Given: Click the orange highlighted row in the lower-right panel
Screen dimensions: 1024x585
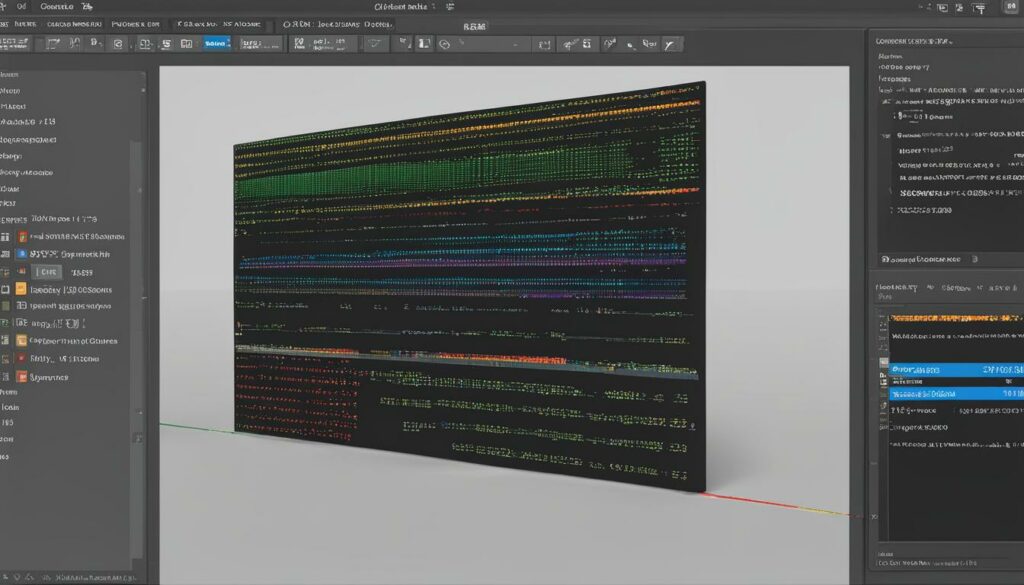Looking at the screenshot, I should (956, 318).
